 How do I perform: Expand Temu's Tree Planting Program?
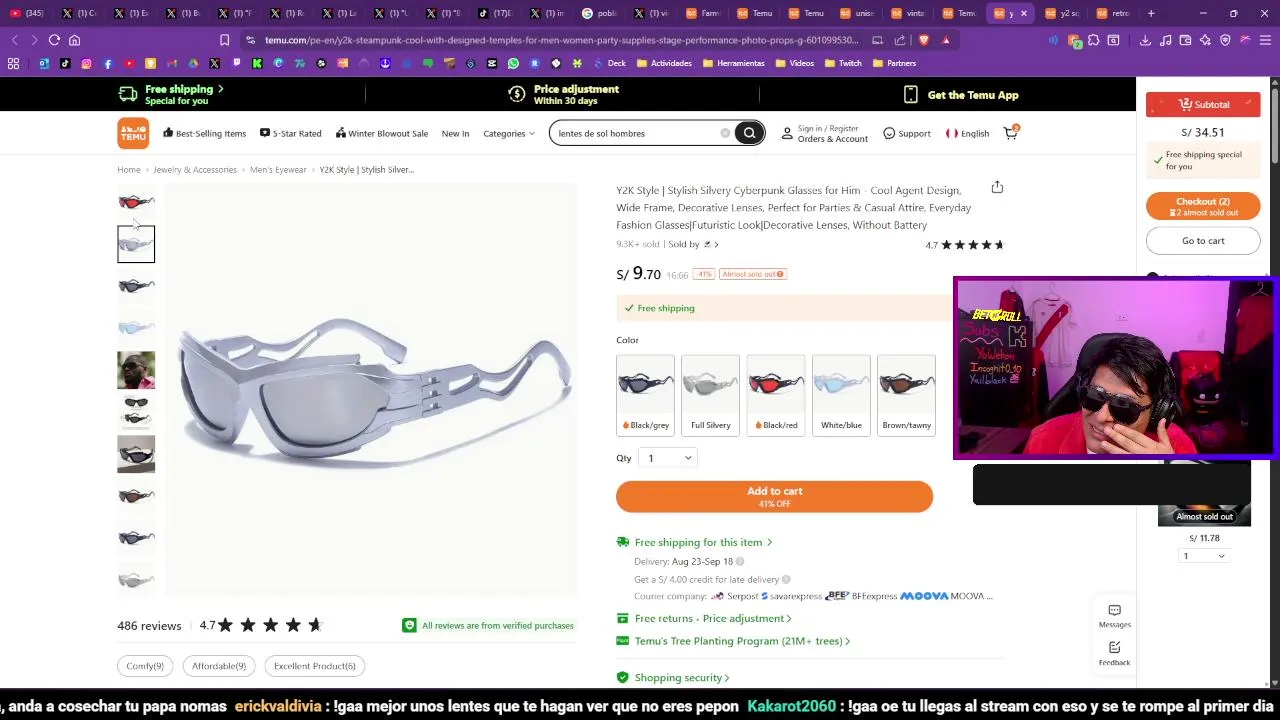point(742,641)
